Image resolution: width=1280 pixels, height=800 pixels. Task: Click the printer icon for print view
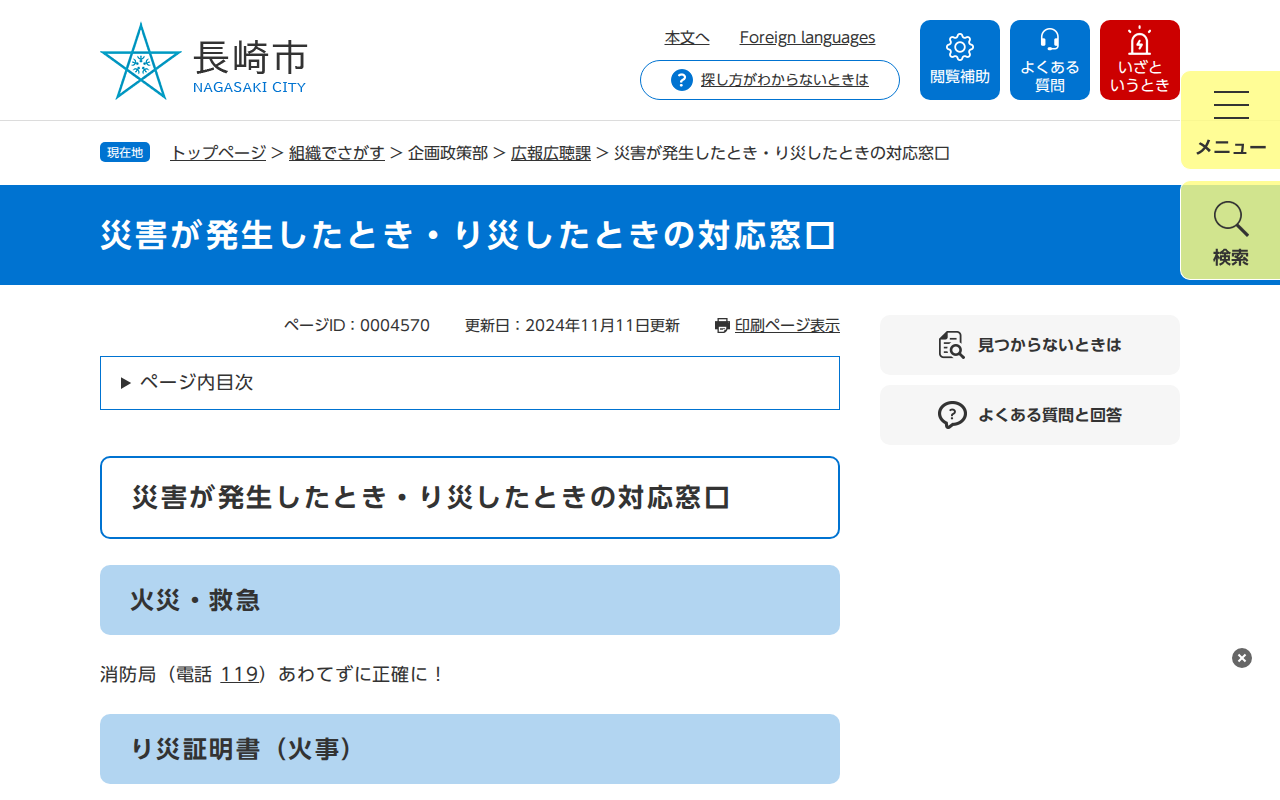722,325
